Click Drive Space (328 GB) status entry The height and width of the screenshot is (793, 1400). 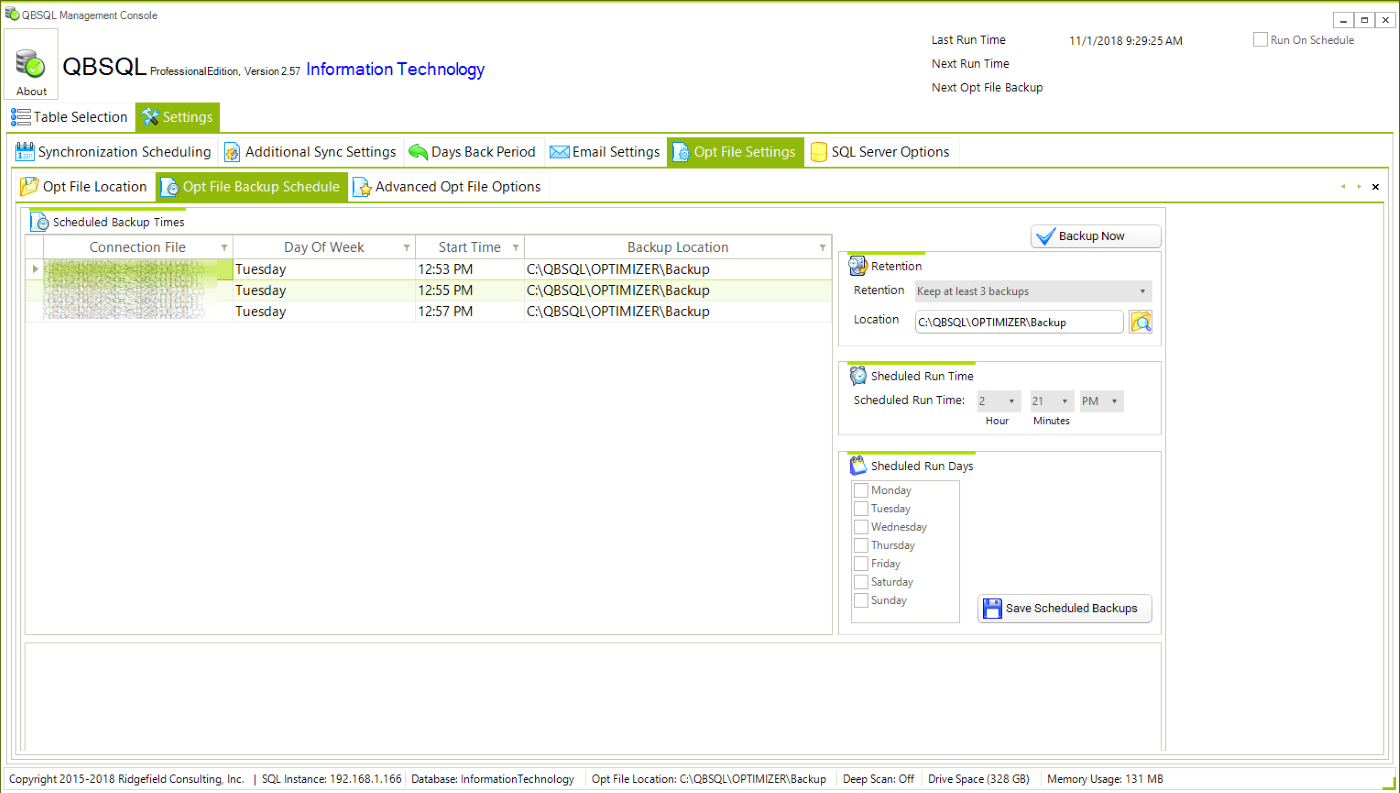[978, 779]
